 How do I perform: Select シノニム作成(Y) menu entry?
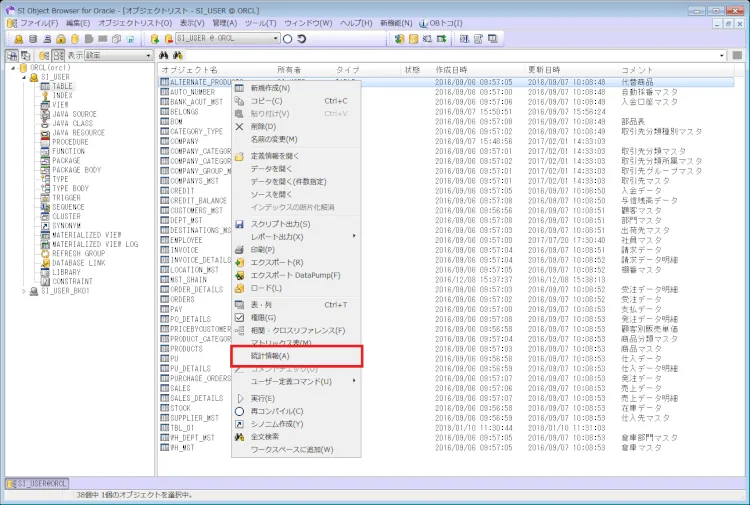(296, 424)
